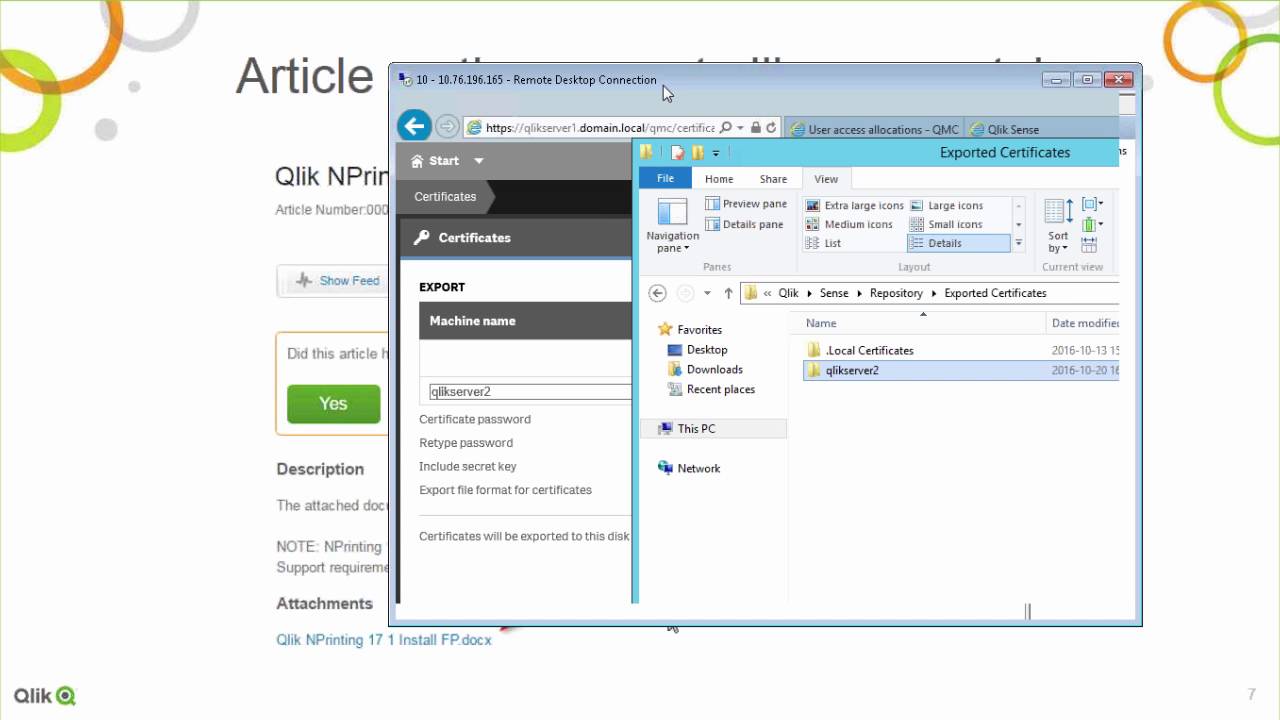The height and width of the screenshot is (720, 1280).
Task: Click the Group by icon in Current view
Action: (x=1090, y=204)
